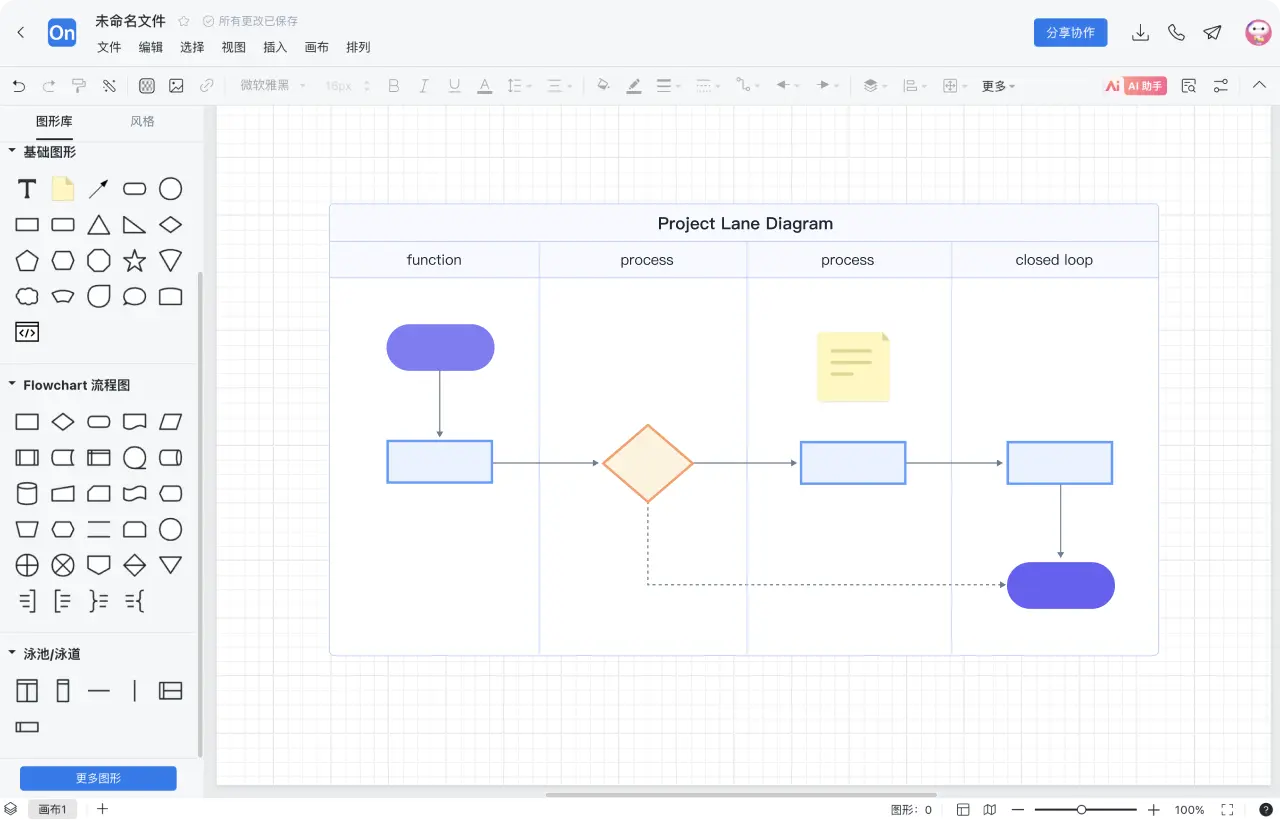
Task: Click the 分享协作 button
Action: click(1070, 33)
